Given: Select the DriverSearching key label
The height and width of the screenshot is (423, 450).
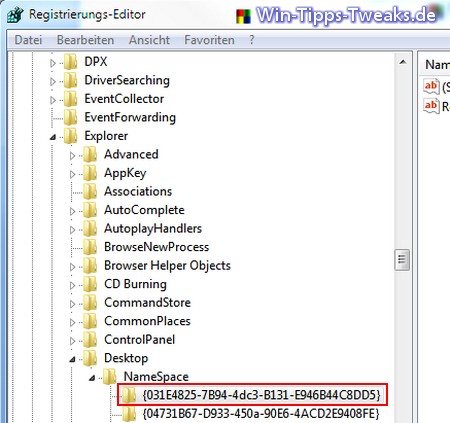Looking at the screenshot, I should click(x=127, y=80).
